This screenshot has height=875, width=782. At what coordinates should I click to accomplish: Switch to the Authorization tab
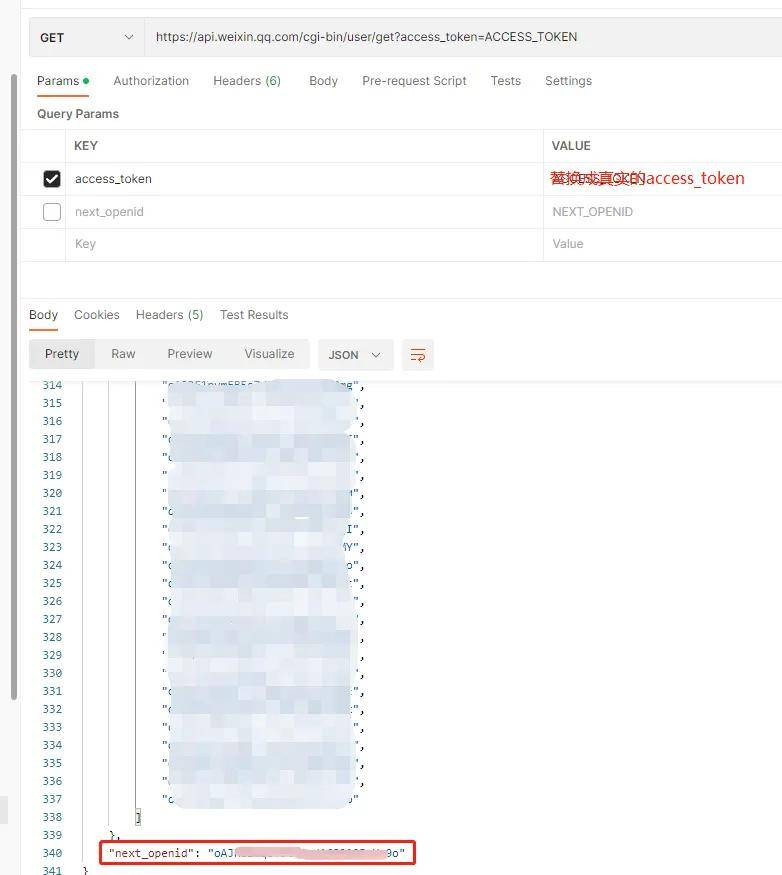(x=151, y=81)
